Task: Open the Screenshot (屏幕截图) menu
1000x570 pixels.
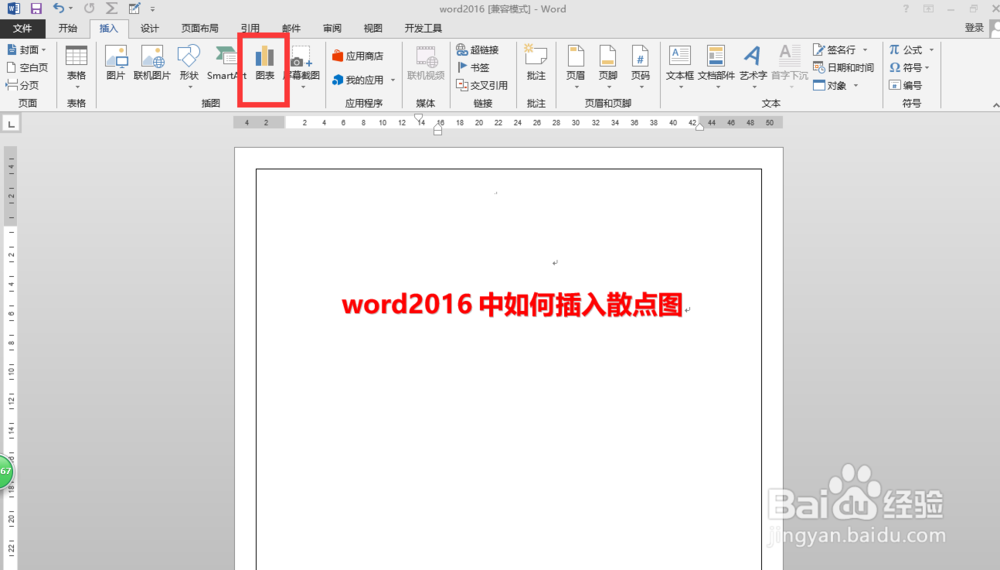Action: pyautogui.click(x=302, y=66)
